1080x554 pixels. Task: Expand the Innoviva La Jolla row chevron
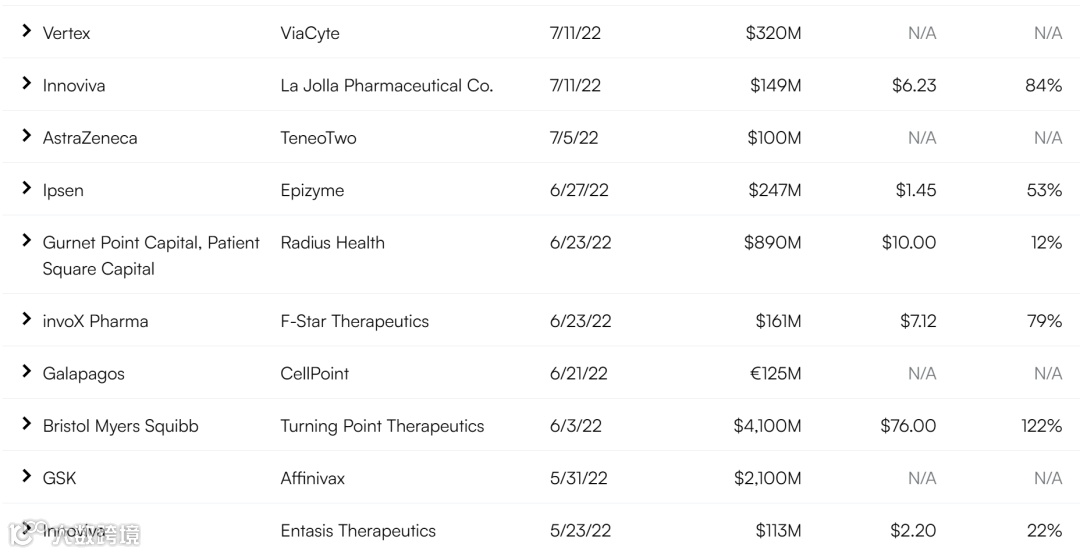point(27,84)
